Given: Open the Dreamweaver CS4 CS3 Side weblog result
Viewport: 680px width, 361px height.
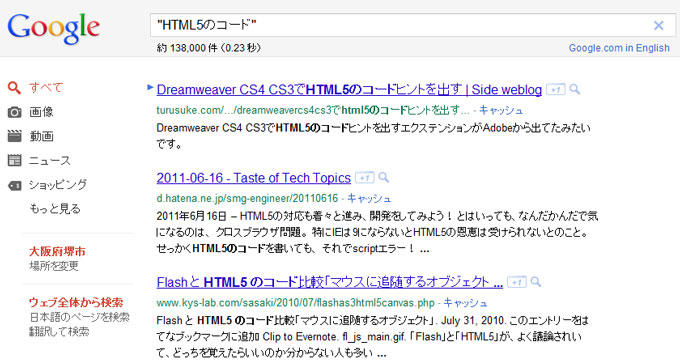Looking at the screenshot, I should click(x=349, y=90).
